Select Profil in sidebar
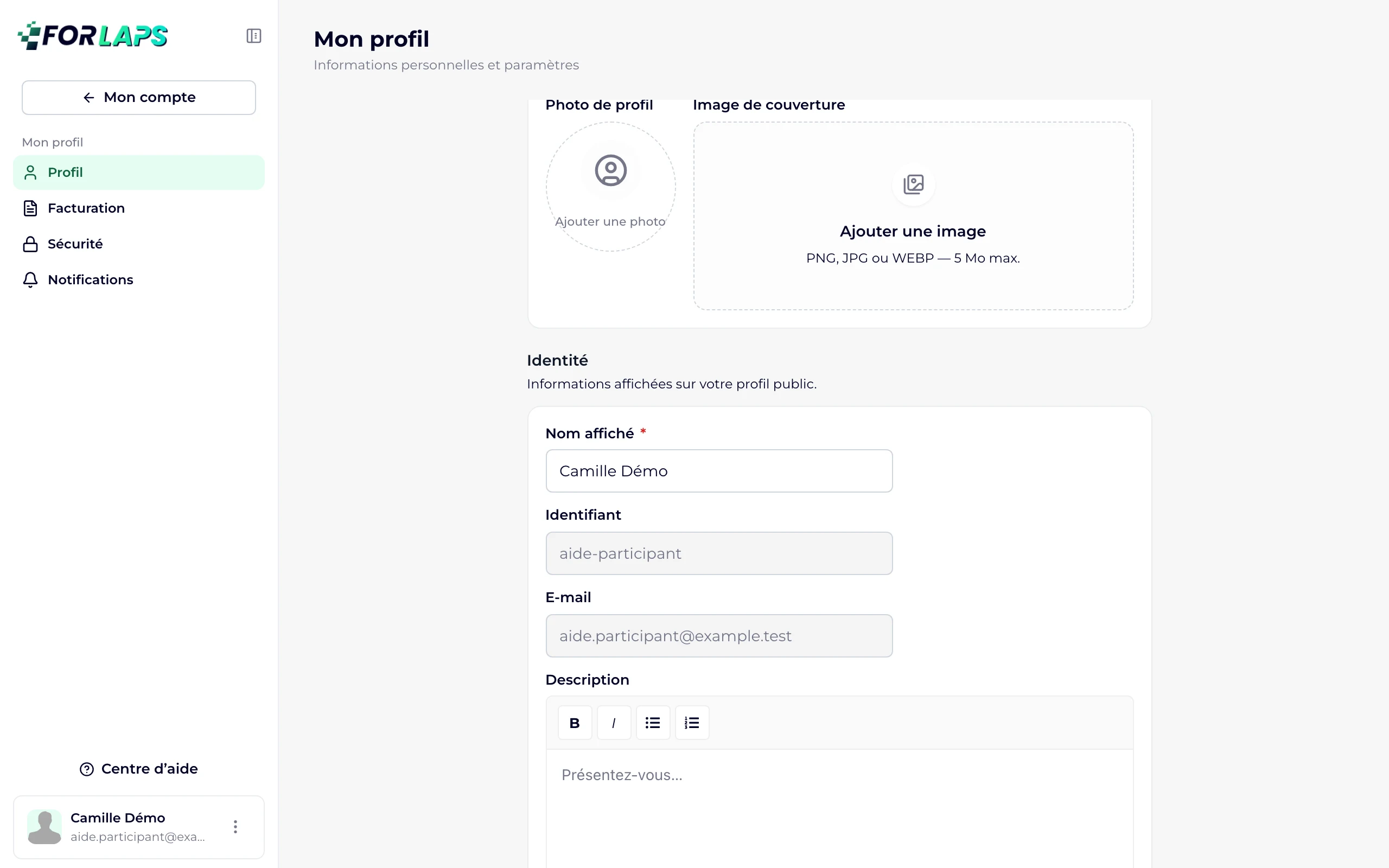 [x=139, y=172]
